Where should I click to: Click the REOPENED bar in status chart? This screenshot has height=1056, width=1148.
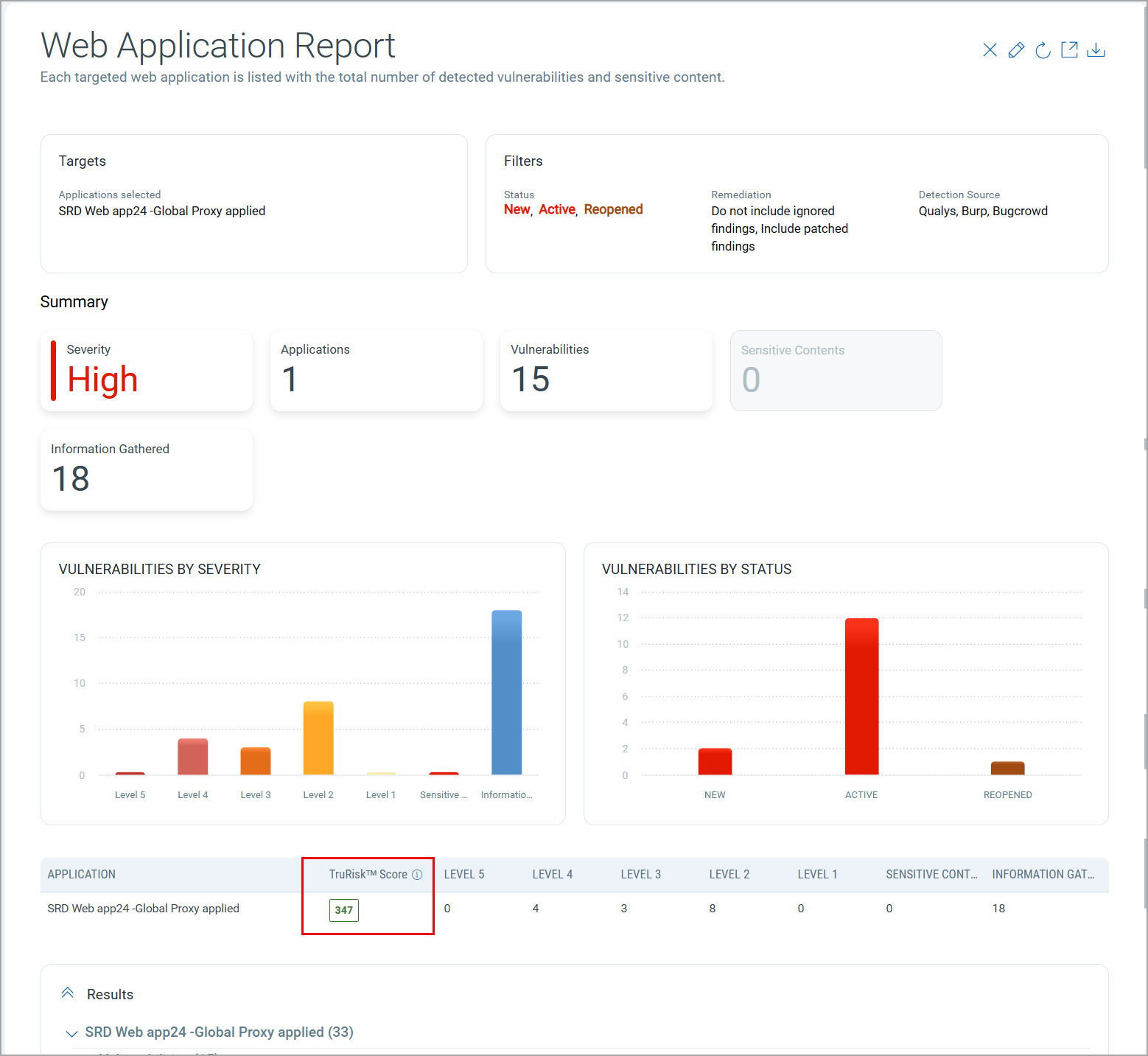point(1007,769)
